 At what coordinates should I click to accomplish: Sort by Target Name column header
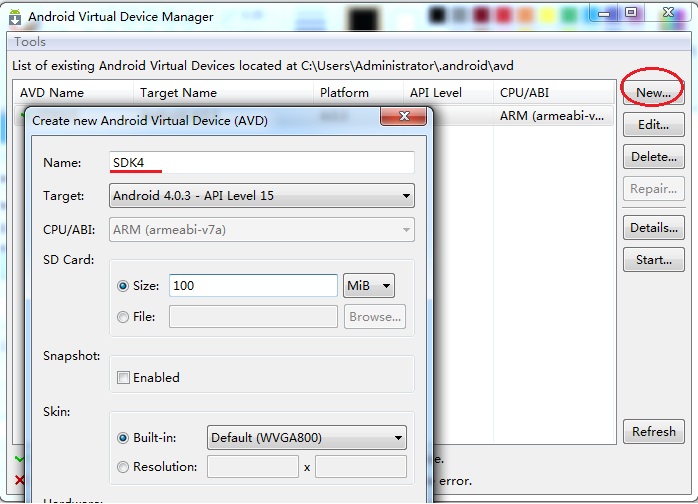pos(223,93)
